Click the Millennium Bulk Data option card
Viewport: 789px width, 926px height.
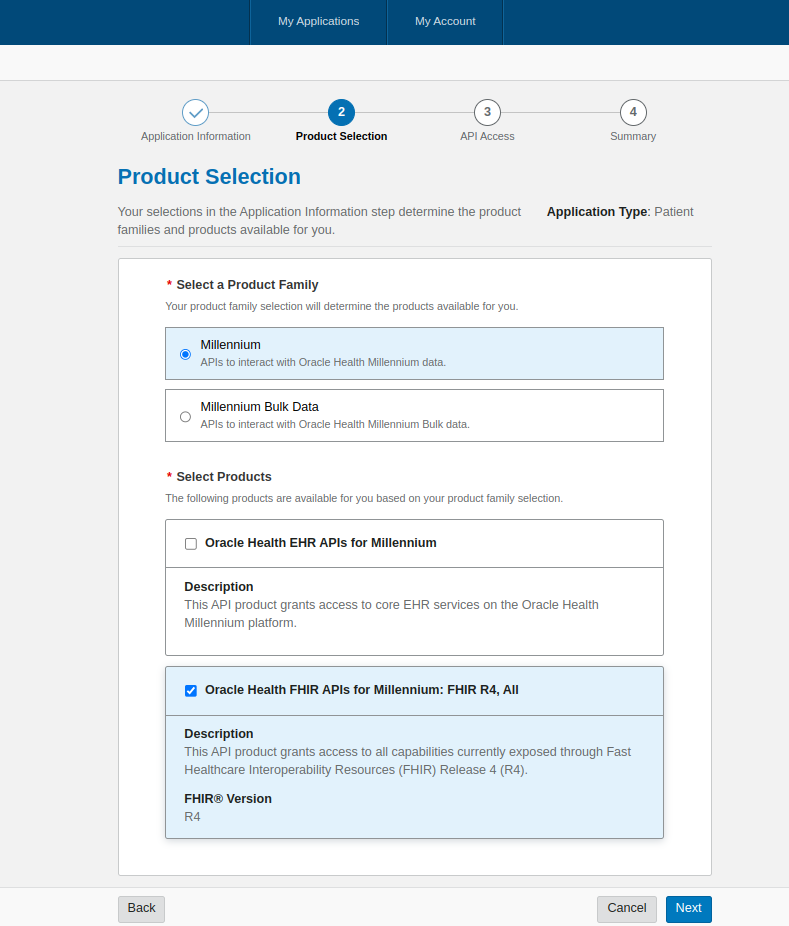[x=414, y=415]
